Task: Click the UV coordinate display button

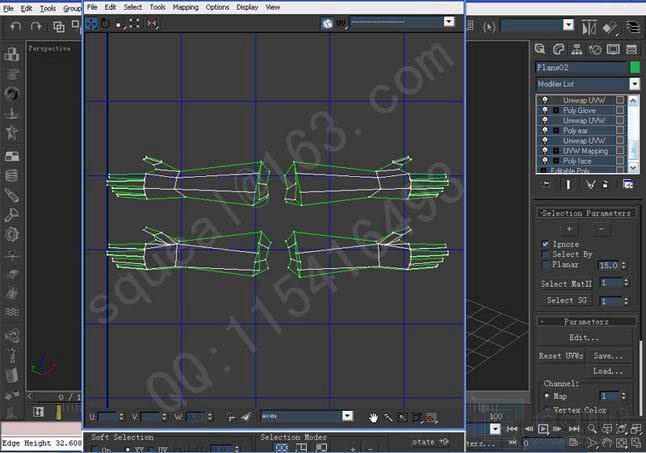Action: 341,23
